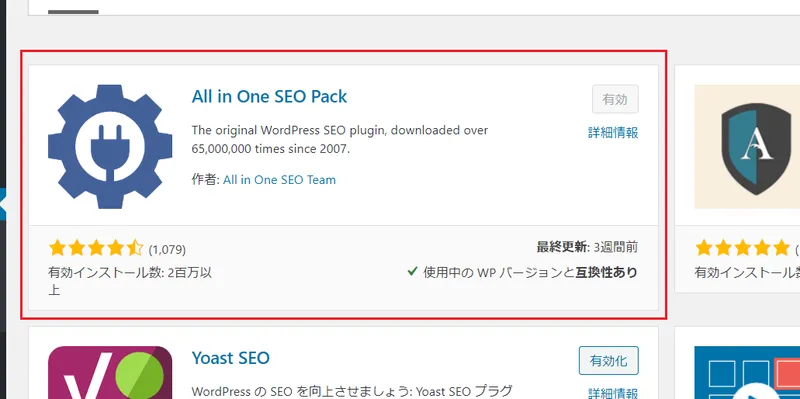The height and width of the screenshot is (399, 800).
Task: Click the five-star rating under the shield plugin
Action: [742, 248]
